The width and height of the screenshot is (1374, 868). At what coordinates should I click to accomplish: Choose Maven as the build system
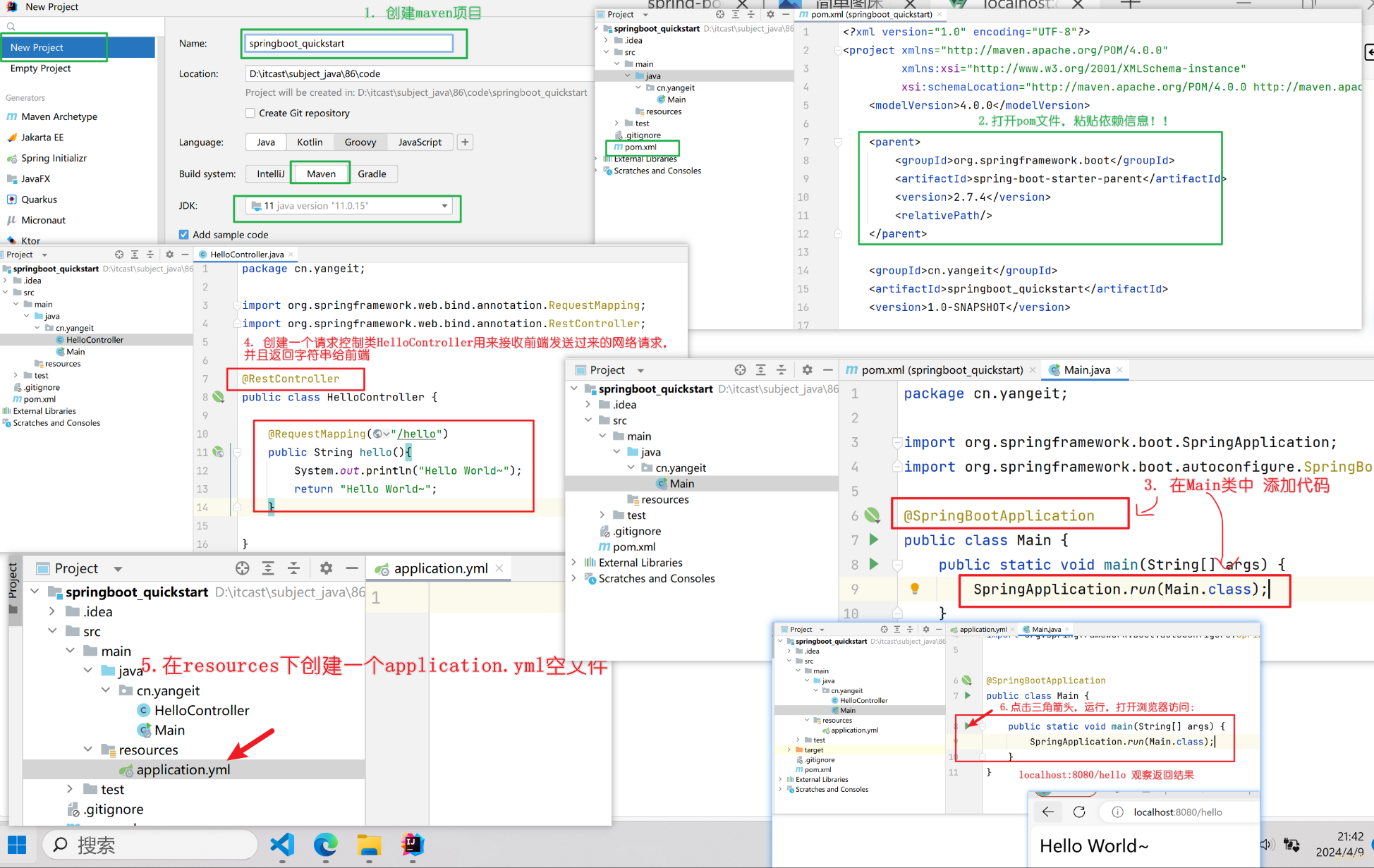(x=322, y=173)
